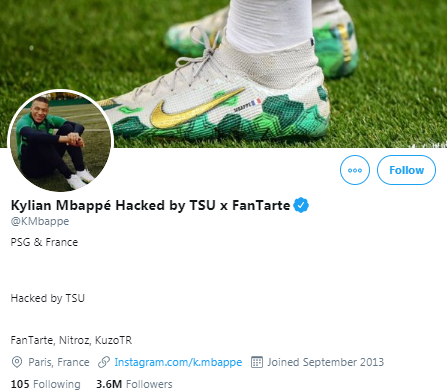Click the PSG & France bio line

44,242
